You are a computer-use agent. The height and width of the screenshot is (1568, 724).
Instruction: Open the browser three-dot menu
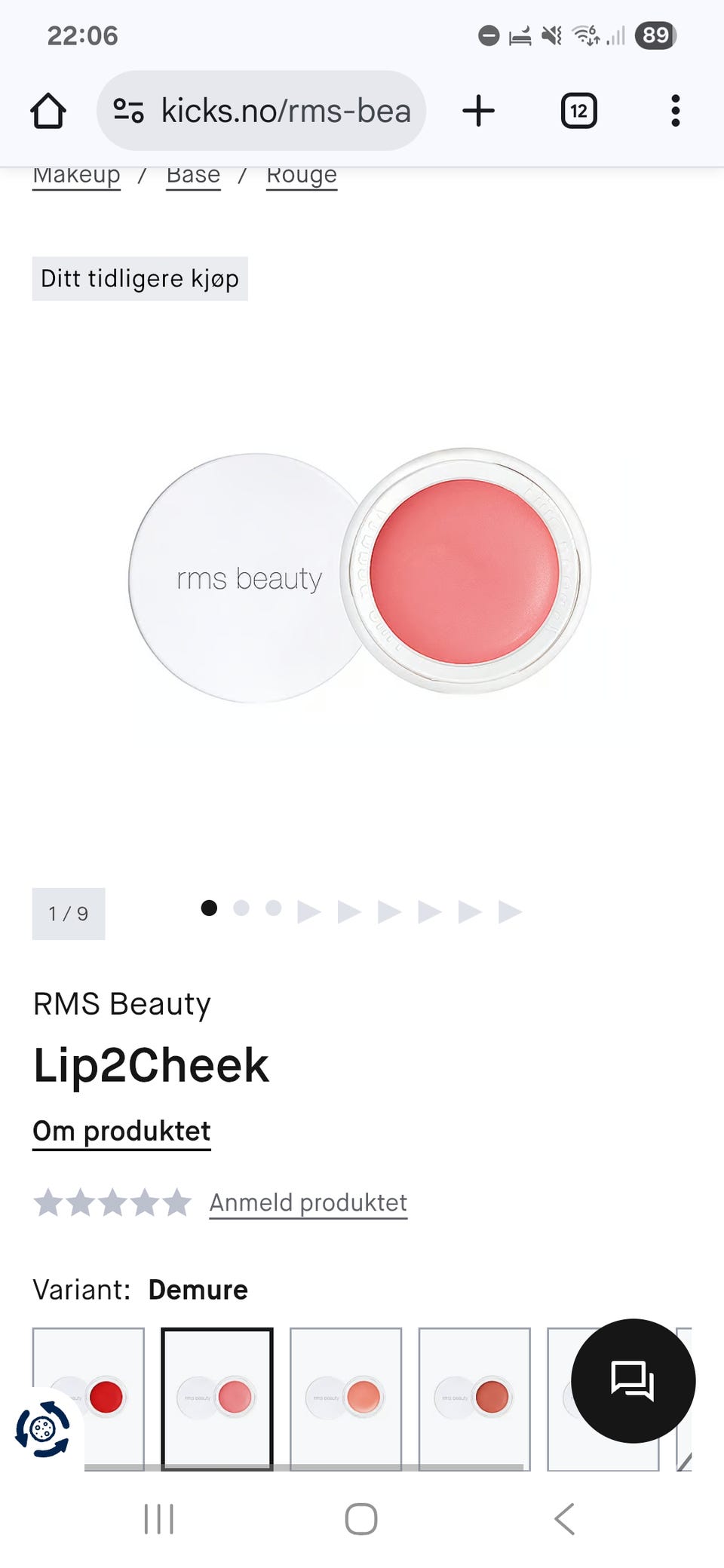675,111
